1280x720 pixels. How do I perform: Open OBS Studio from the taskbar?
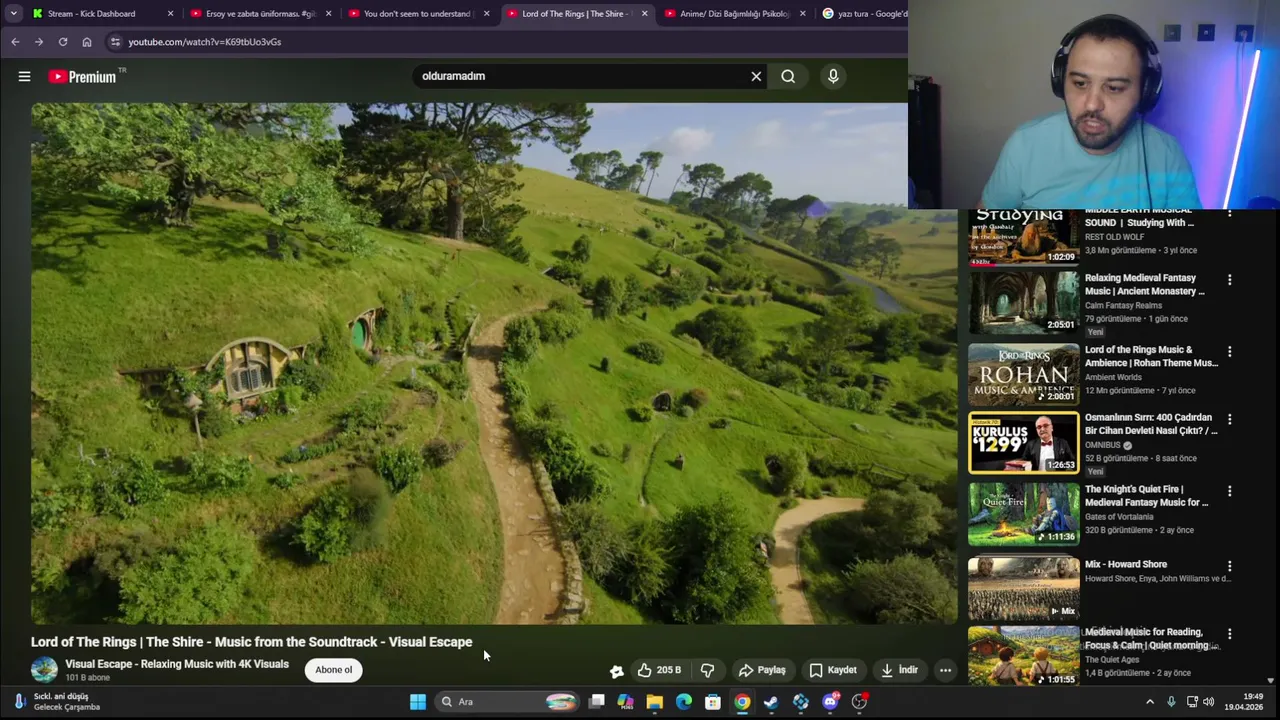(859, 702)
